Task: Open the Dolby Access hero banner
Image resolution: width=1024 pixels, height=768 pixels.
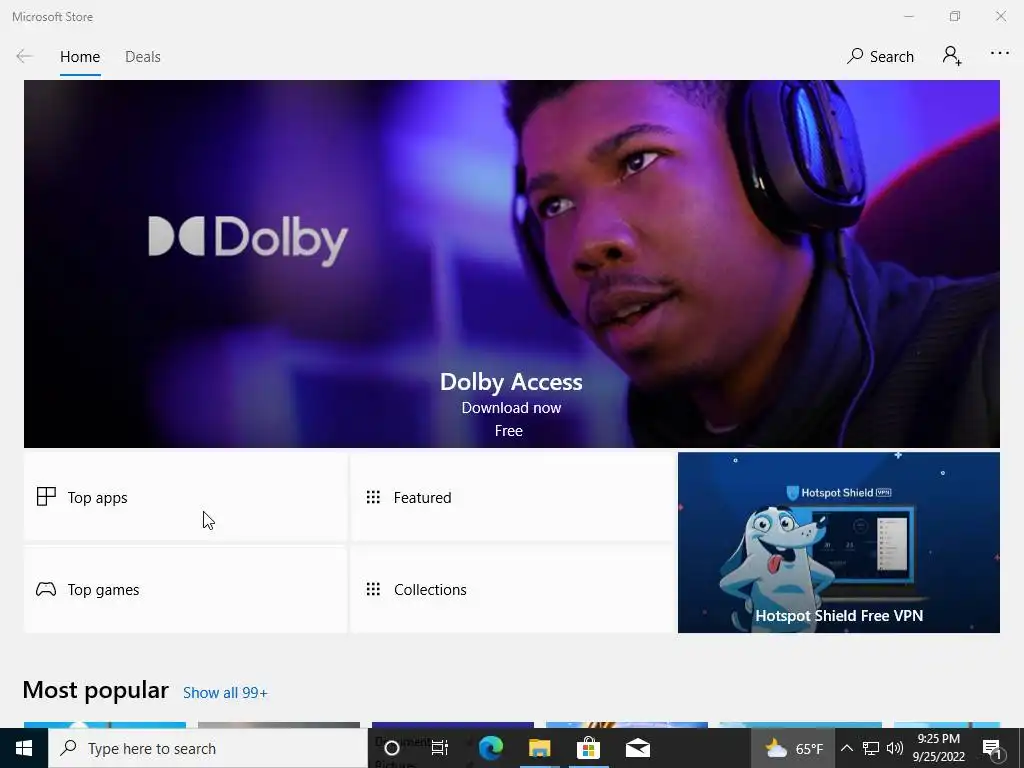Action: (511, 264)
